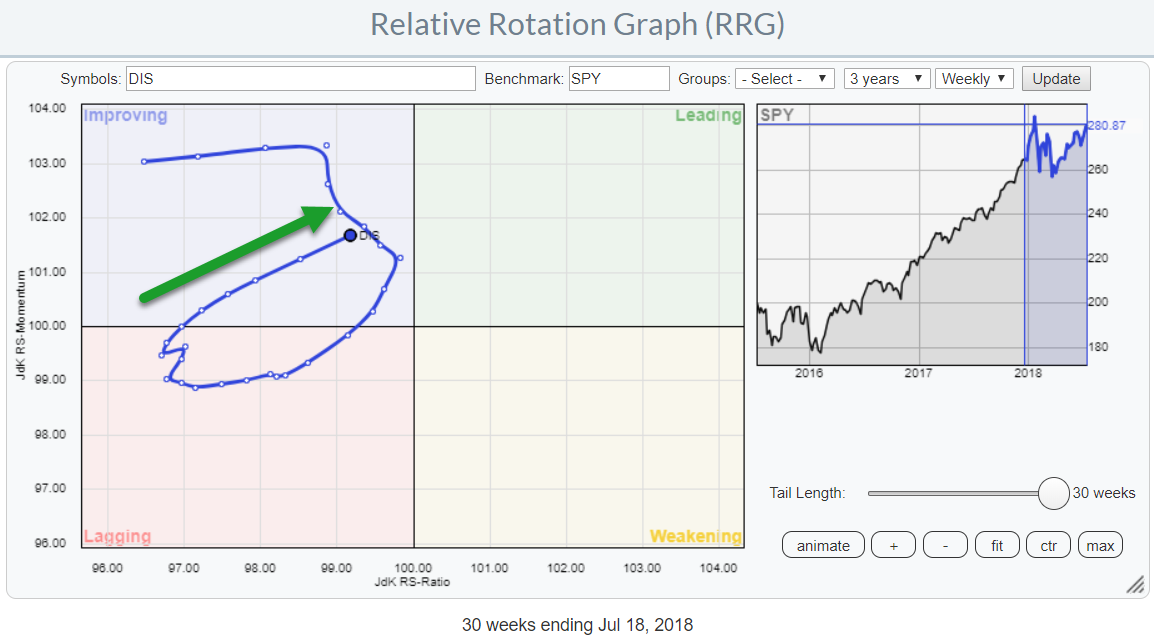This screenshot has height=638, width=1154.
Task: Open the Weekly interval dropdown
Action: pyautogui.click(x=974, y=79)
